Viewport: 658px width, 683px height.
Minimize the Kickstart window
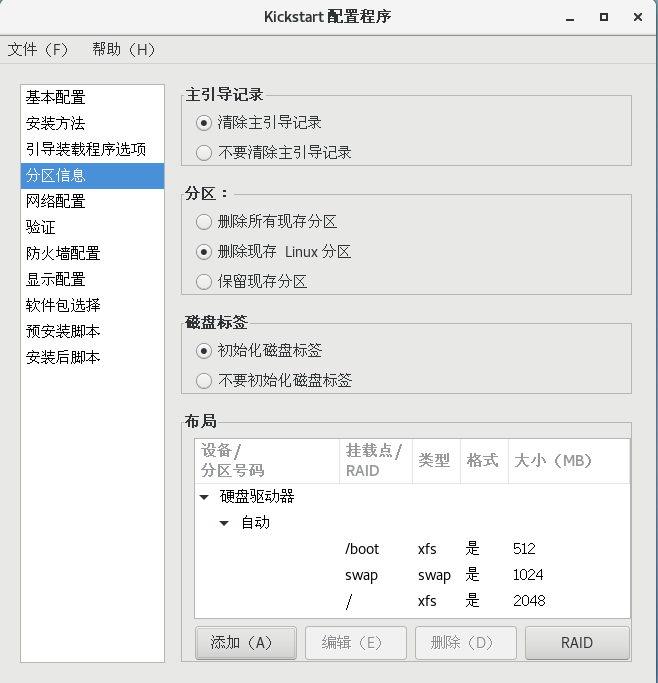(x=570, y=17)
